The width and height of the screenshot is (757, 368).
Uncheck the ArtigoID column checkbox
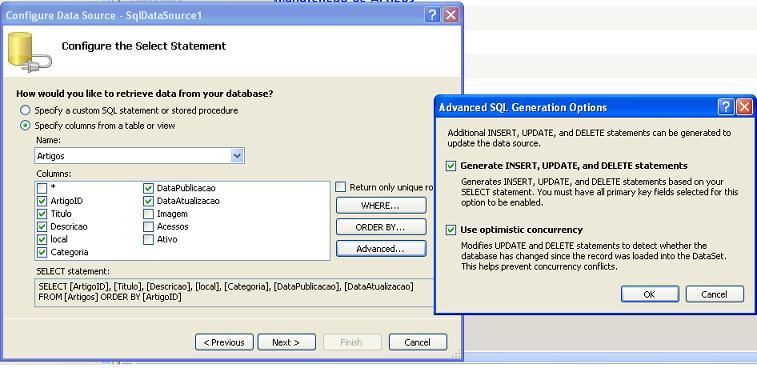[x=42, y=201]
